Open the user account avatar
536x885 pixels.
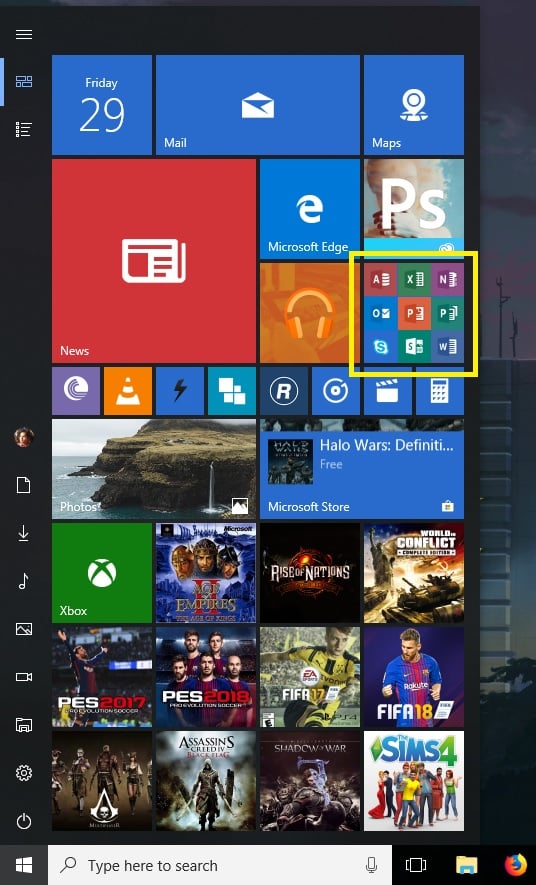click(24, 437)
